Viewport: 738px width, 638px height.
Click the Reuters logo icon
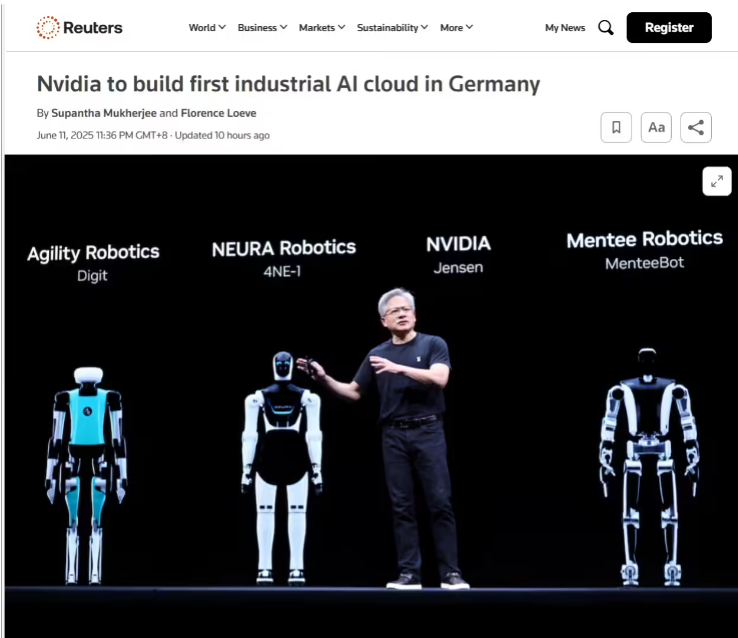(x=48, y=27)
